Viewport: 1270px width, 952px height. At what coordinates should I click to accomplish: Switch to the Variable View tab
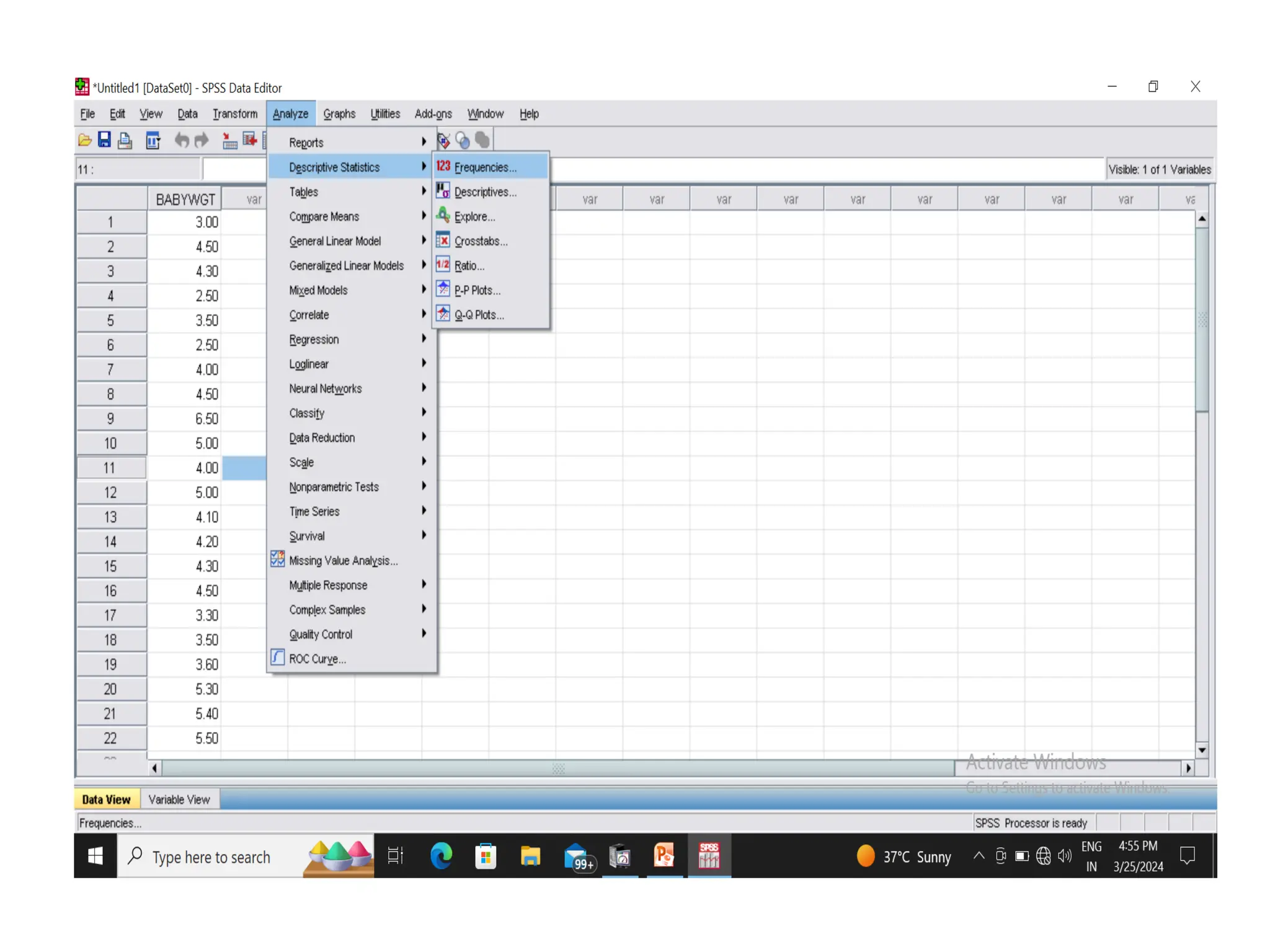pyautogui.click(x=179, y=800)
